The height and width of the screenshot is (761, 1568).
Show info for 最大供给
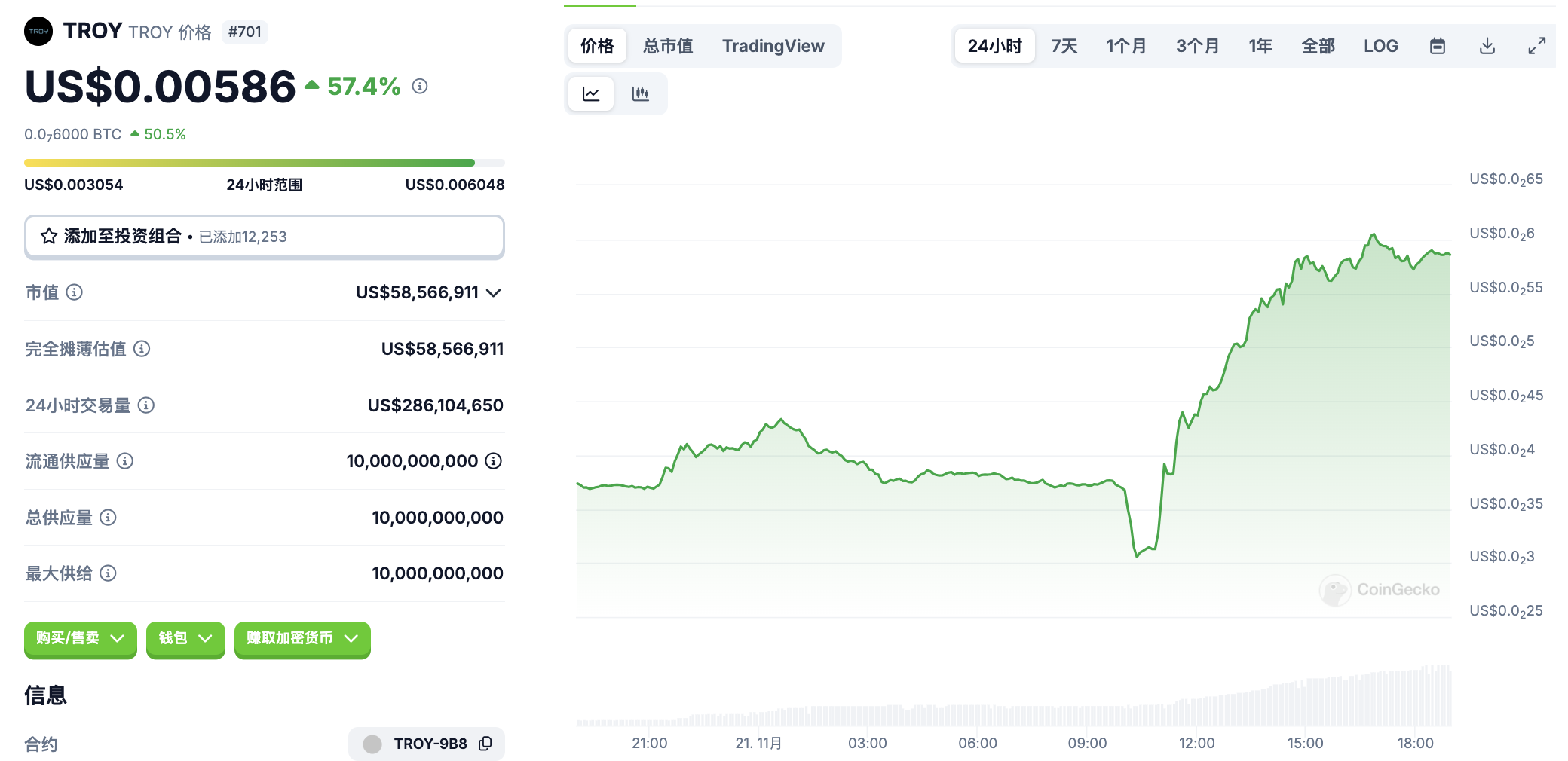click(108, 573)
